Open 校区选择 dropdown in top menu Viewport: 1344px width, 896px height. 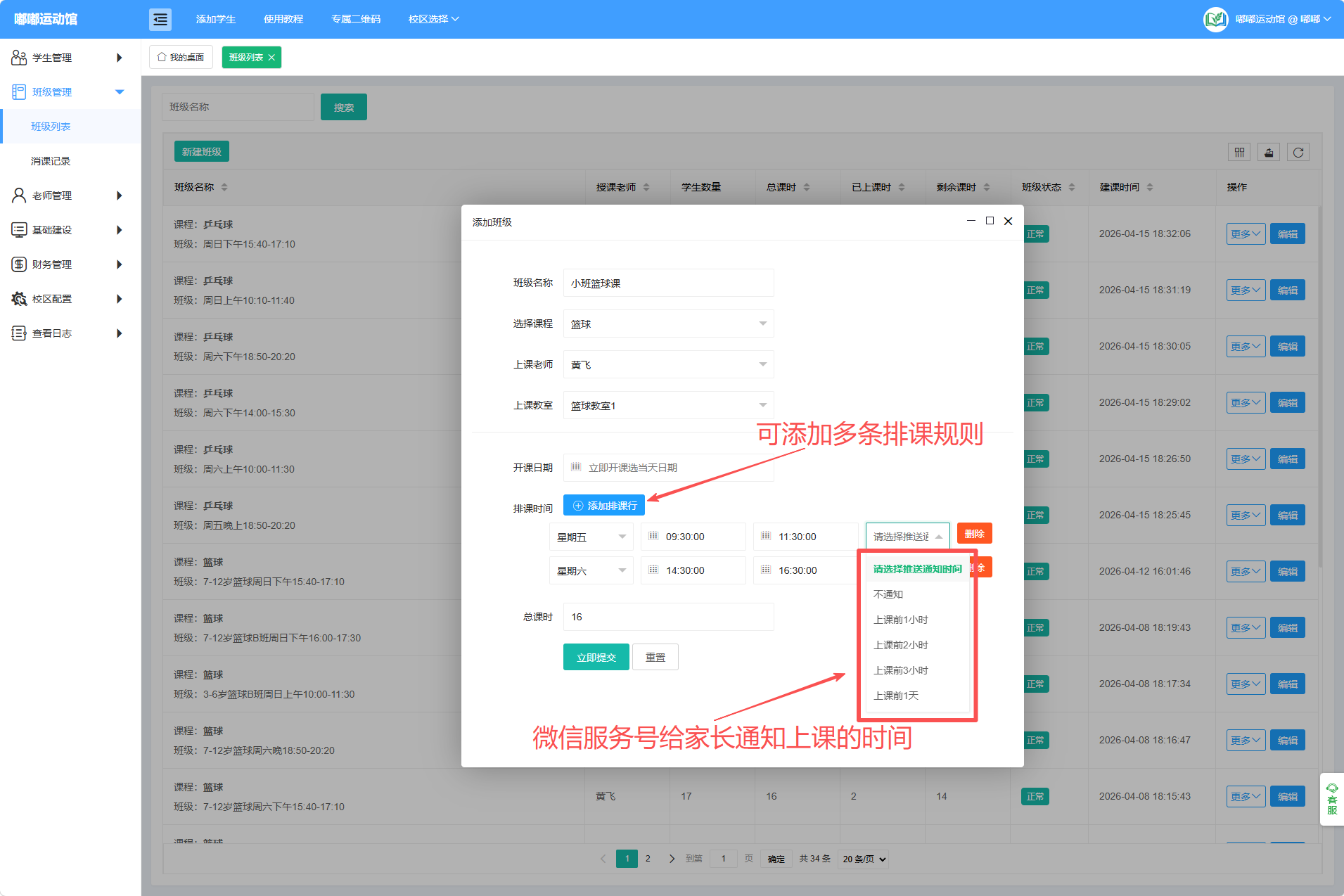[x=433, y=19]
